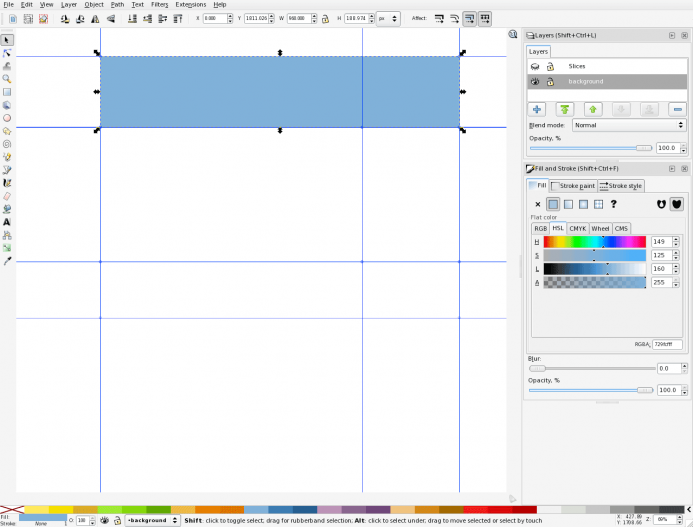Screen dimensions: 693x527
Task: Adjust the Hue color slider
Action: point(595,242)
